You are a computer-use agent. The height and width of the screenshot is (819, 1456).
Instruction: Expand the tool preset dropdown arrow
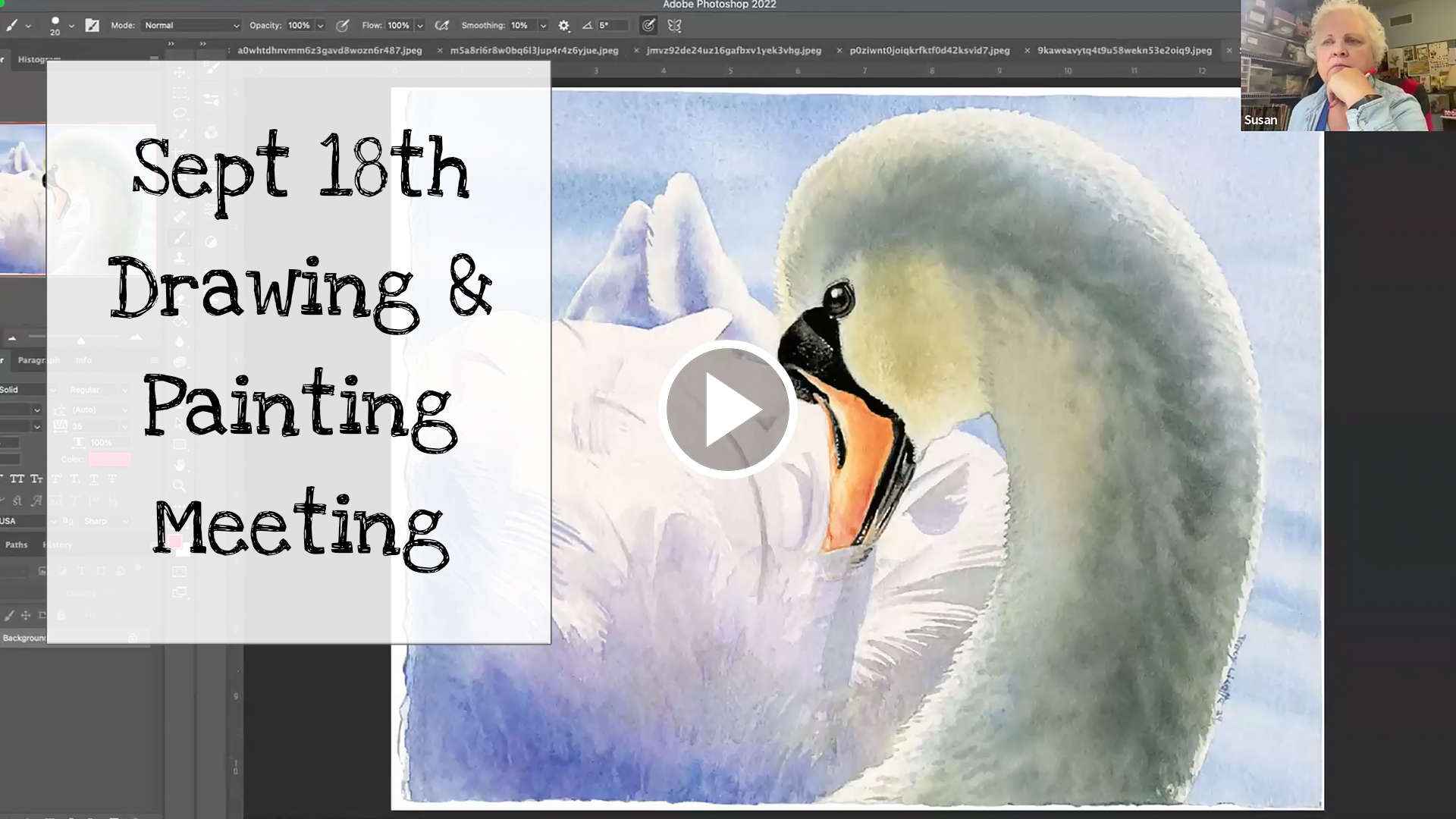[x=28, y=26]
